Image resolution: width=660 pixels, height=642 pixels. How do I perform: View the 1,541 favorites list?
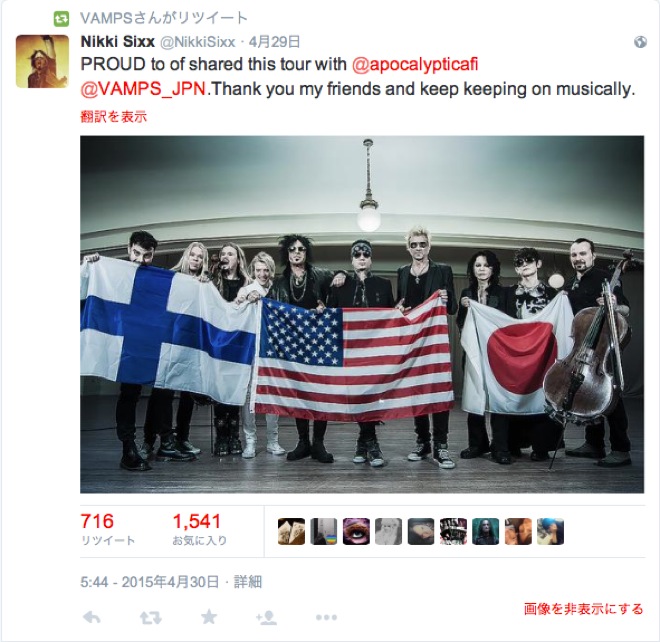point(199,530)
